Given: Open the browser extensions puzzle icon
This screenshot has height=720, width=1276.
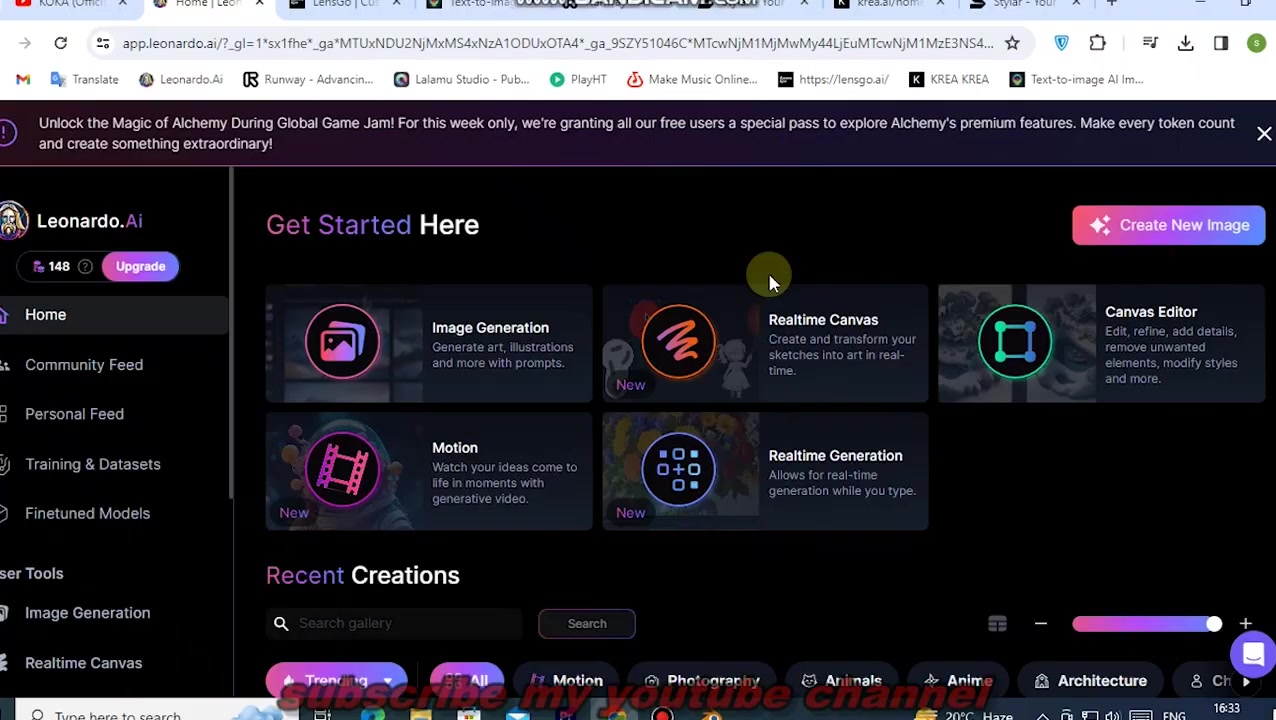Looking at the screenshot, I should (x=1097, y=43).
